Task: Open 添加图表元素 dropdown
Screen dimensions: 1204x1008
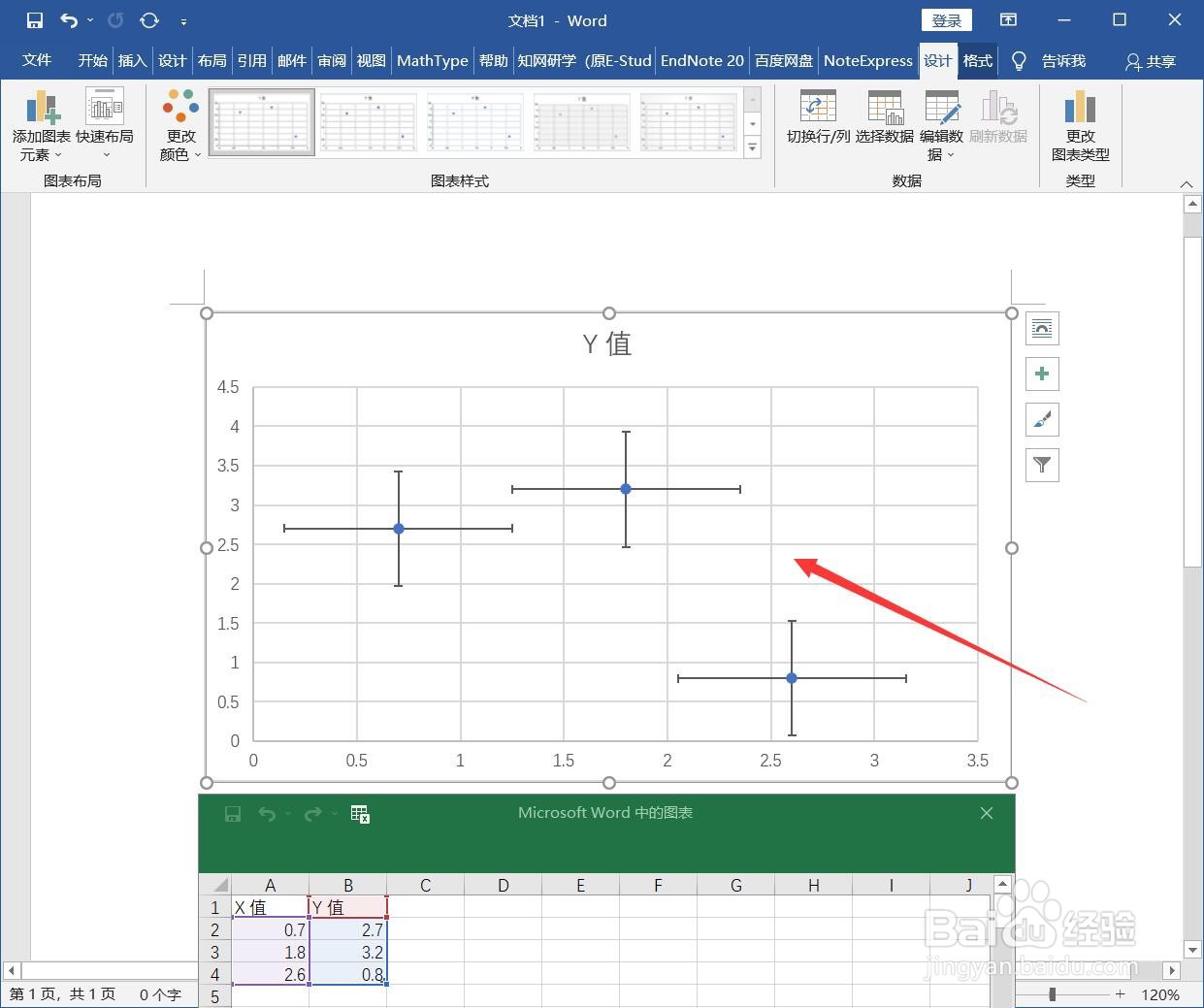Action: click(42, 126)
